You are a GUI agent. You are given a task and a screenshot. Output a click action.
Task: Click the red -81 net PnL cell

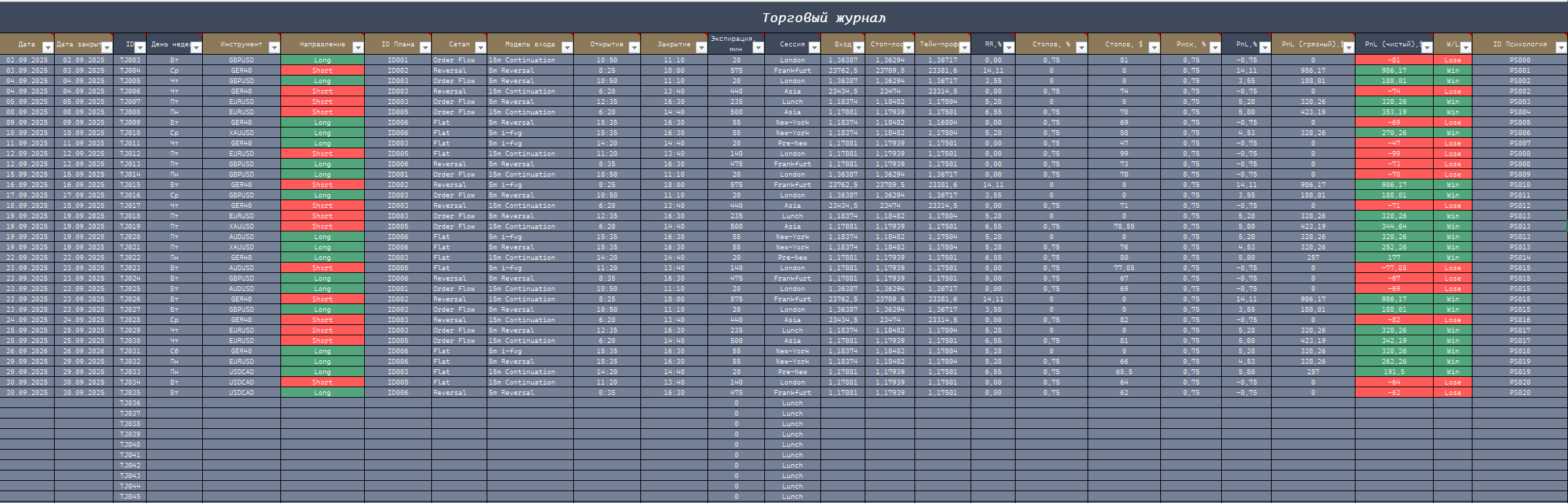[x=1393, y=60]
